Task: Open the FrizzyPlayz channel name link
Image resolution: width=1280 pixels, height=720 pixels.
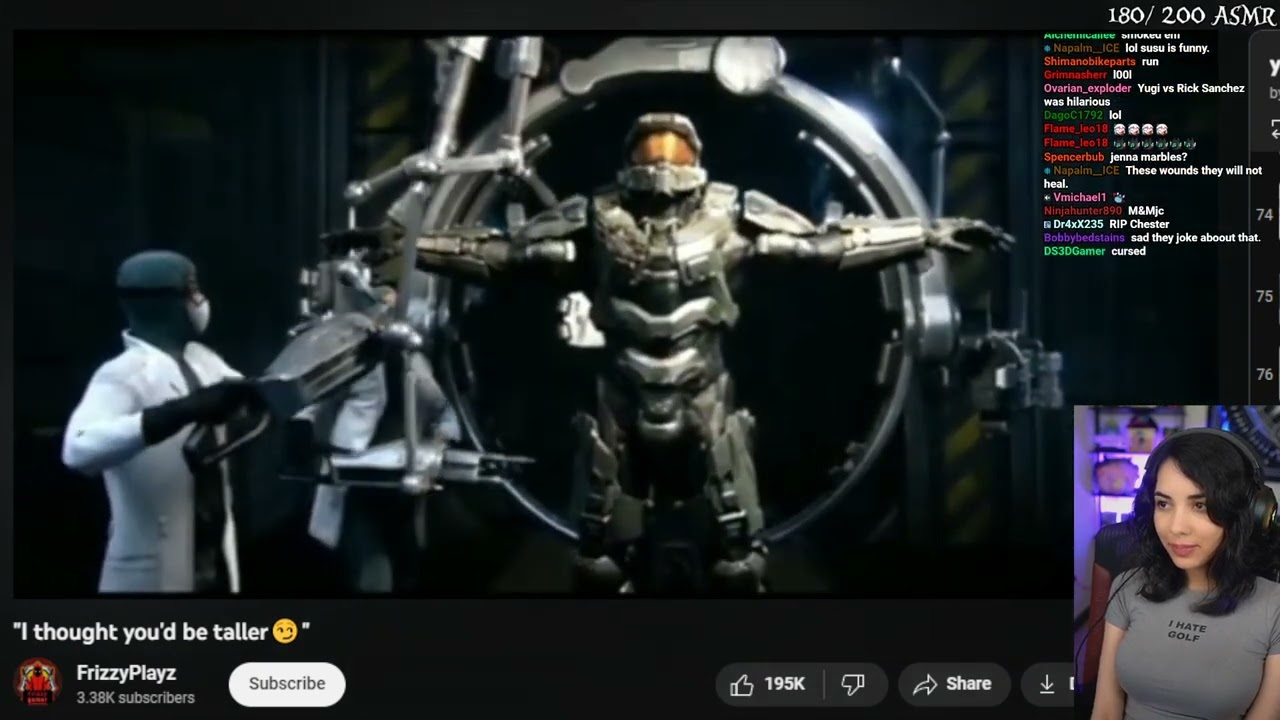Action: (126, 673)
